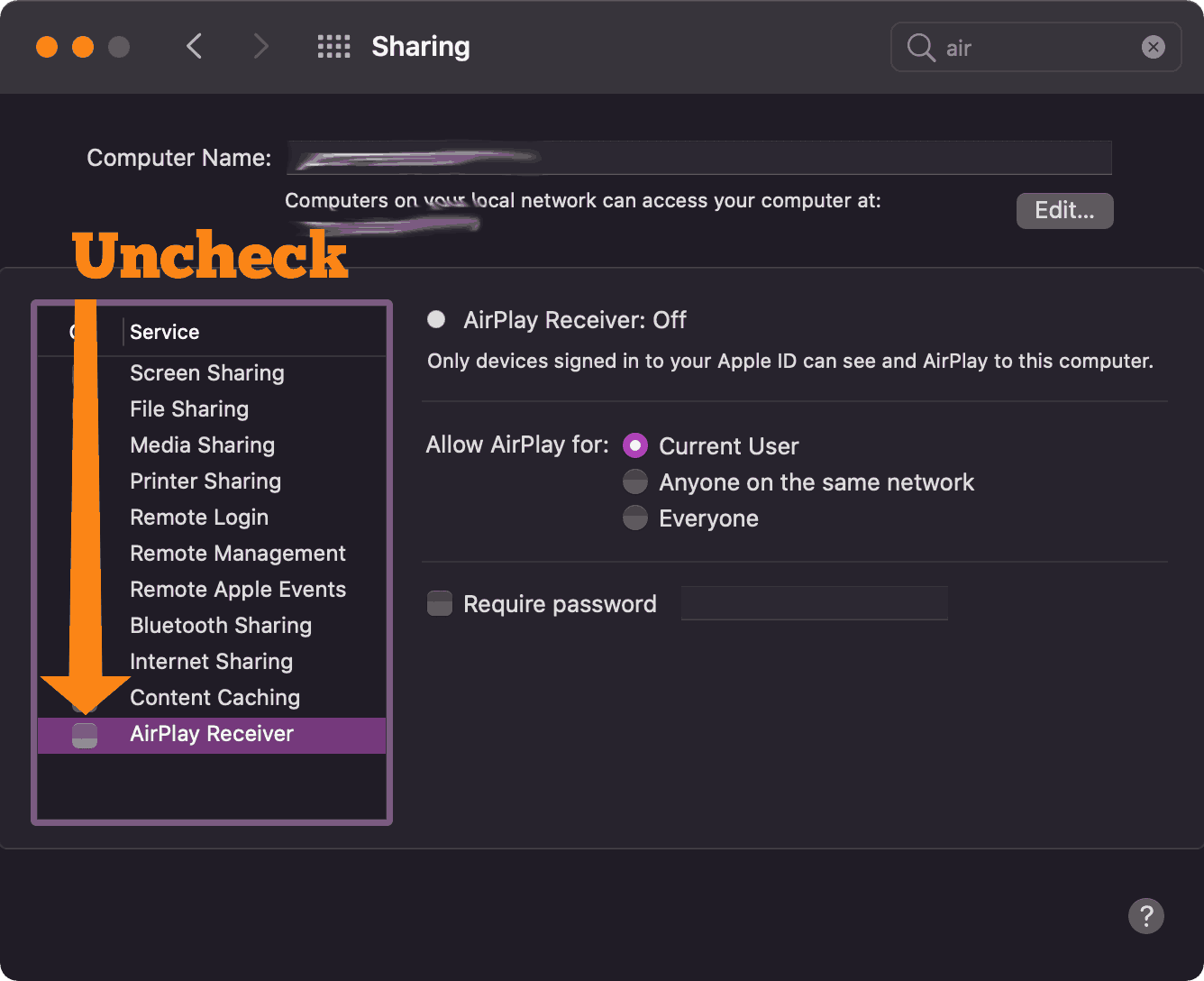
Task: Click the Require password input field
Action: 814,603
